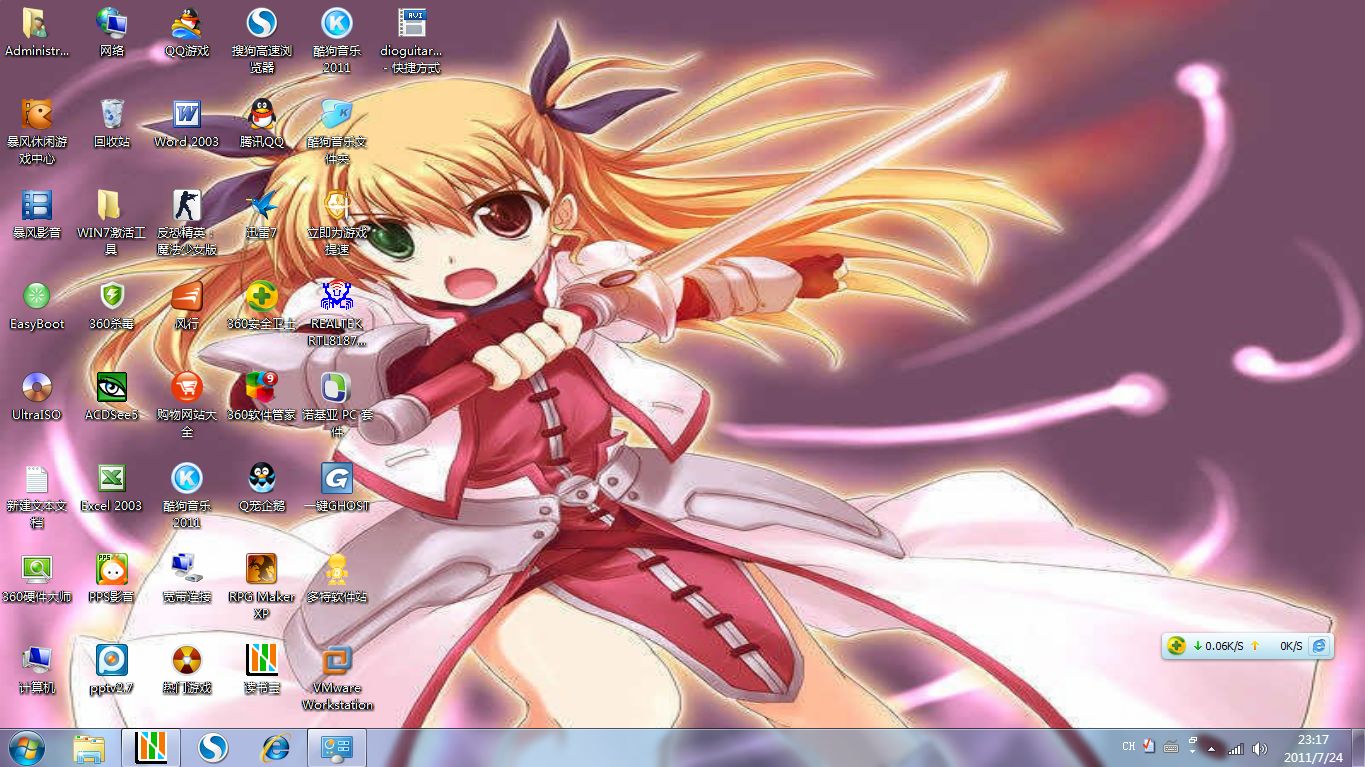Launch the QQ游戏 desktop shortcut
This screenshot has width=1365, height=767.
pyautogui.click(x=187, y=32)
